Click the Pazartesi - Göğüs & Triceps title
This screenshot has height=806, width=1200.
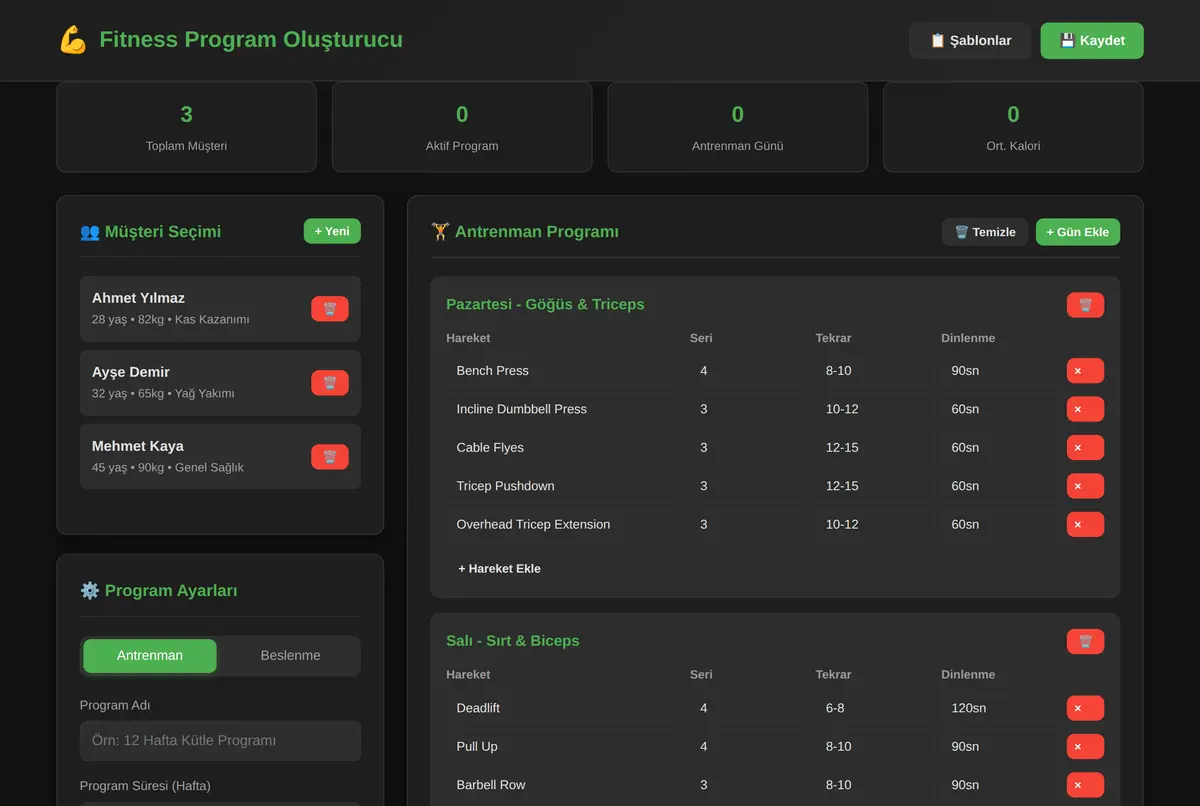point(545,304)
